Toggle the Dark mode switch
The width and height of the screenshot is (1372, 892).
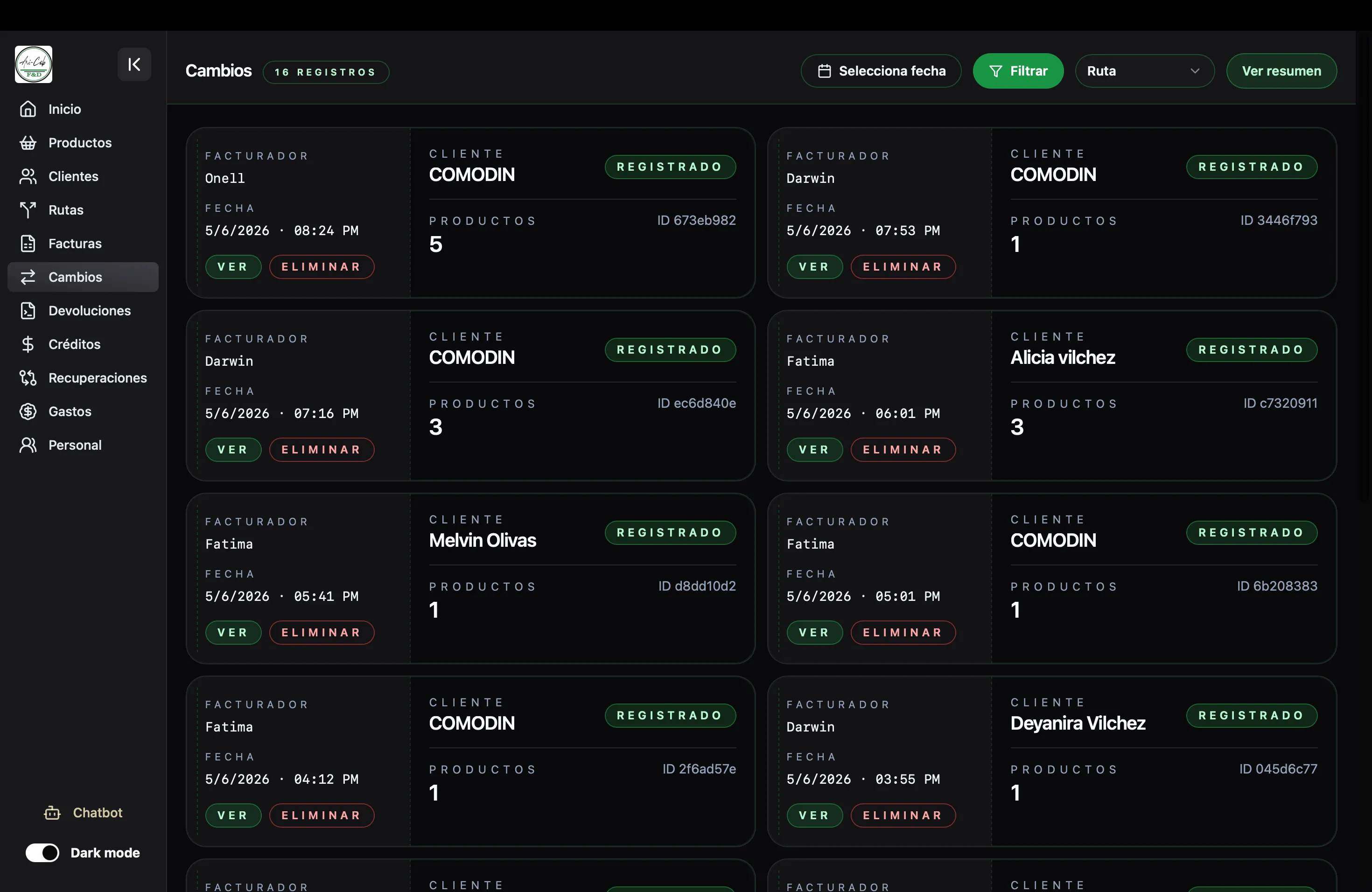tap(42, 853)
